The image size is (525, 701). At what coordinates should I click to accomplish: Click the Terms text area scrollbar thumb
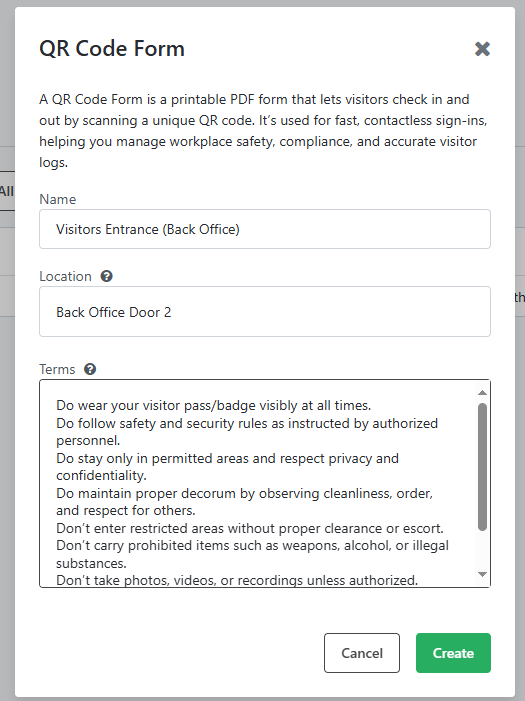[x=482, y=467]
